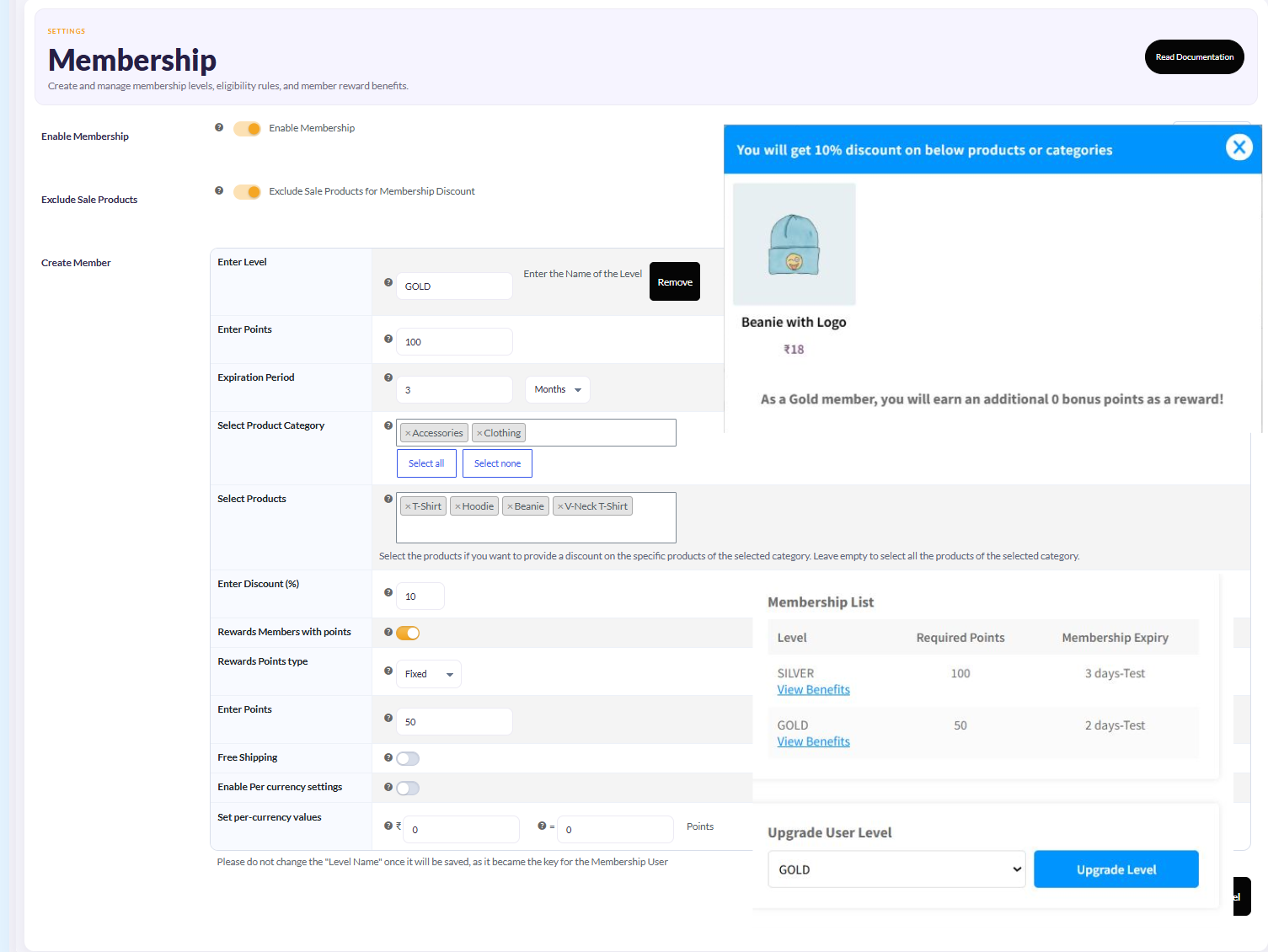Open View Benefits link for SILVER

(813, 689)
